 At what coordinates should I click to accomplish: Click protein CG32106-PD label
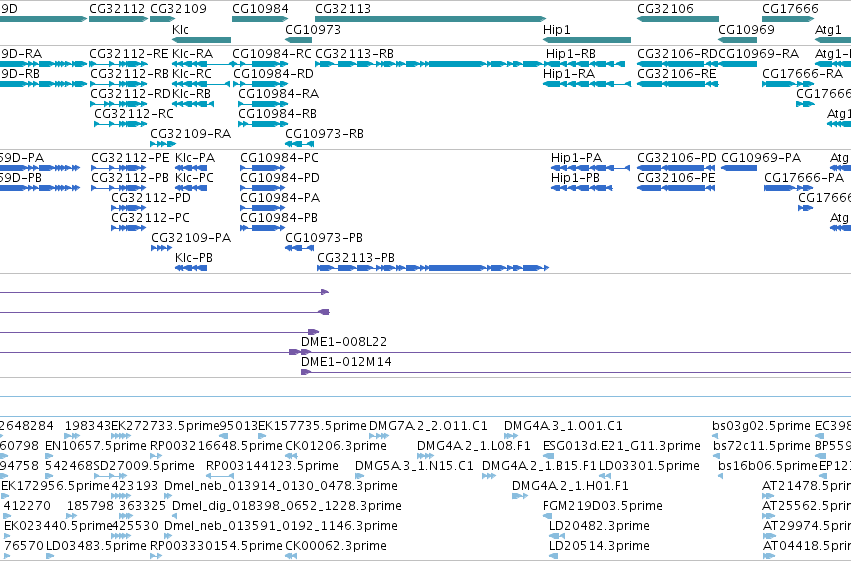pos(677,158)
